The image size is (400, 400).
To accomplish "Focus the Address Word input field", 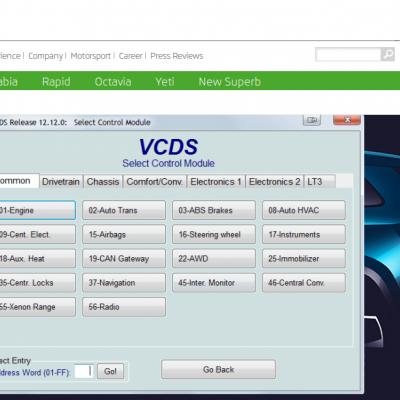I will click(x=84, y=371).
